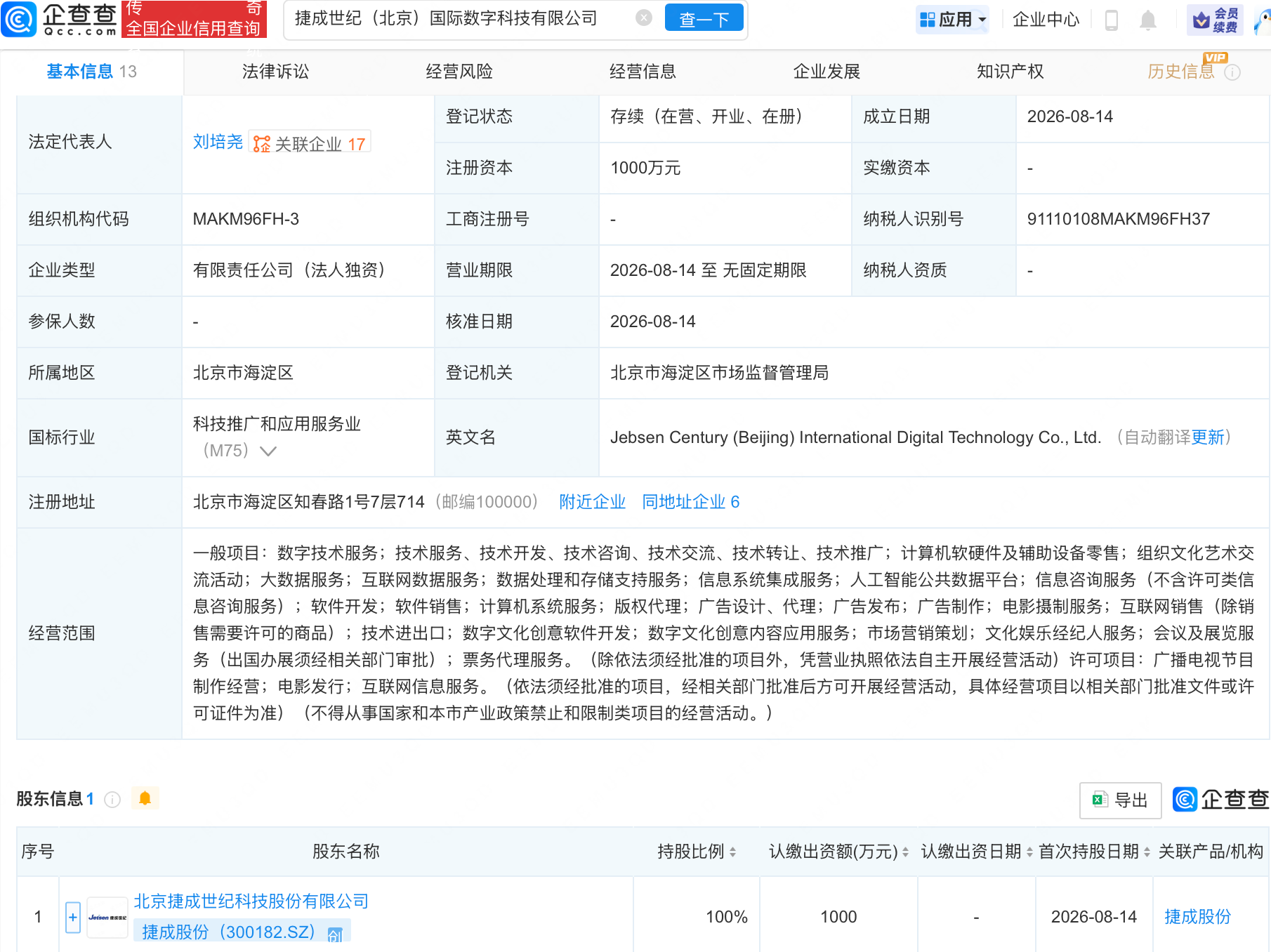1271x952 pixels.
Task: Expand the 国标行业 M75 chevron
Action: tap(268, 451)
